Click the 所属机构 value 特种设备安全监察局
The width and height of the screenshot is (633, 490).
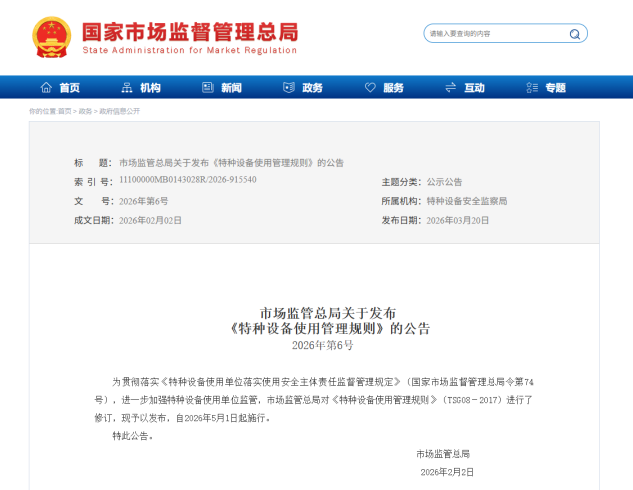[x=467, y=201]
